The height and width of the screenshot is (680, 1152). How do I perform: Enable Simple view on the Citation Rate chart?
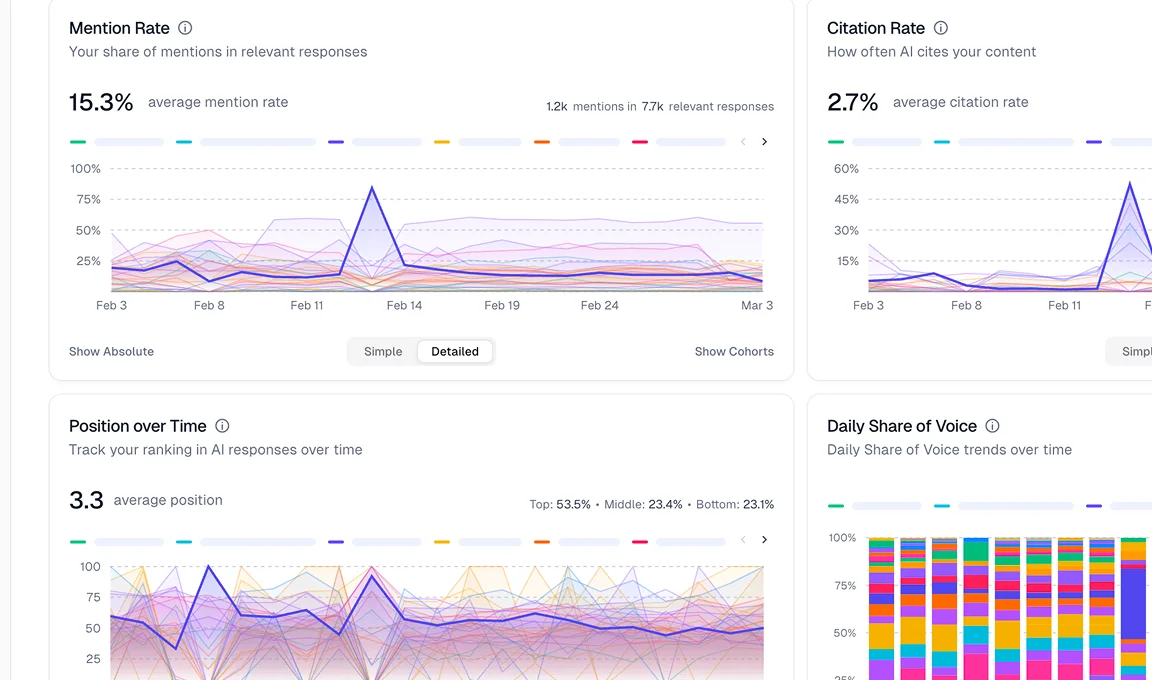point(1139,351)
